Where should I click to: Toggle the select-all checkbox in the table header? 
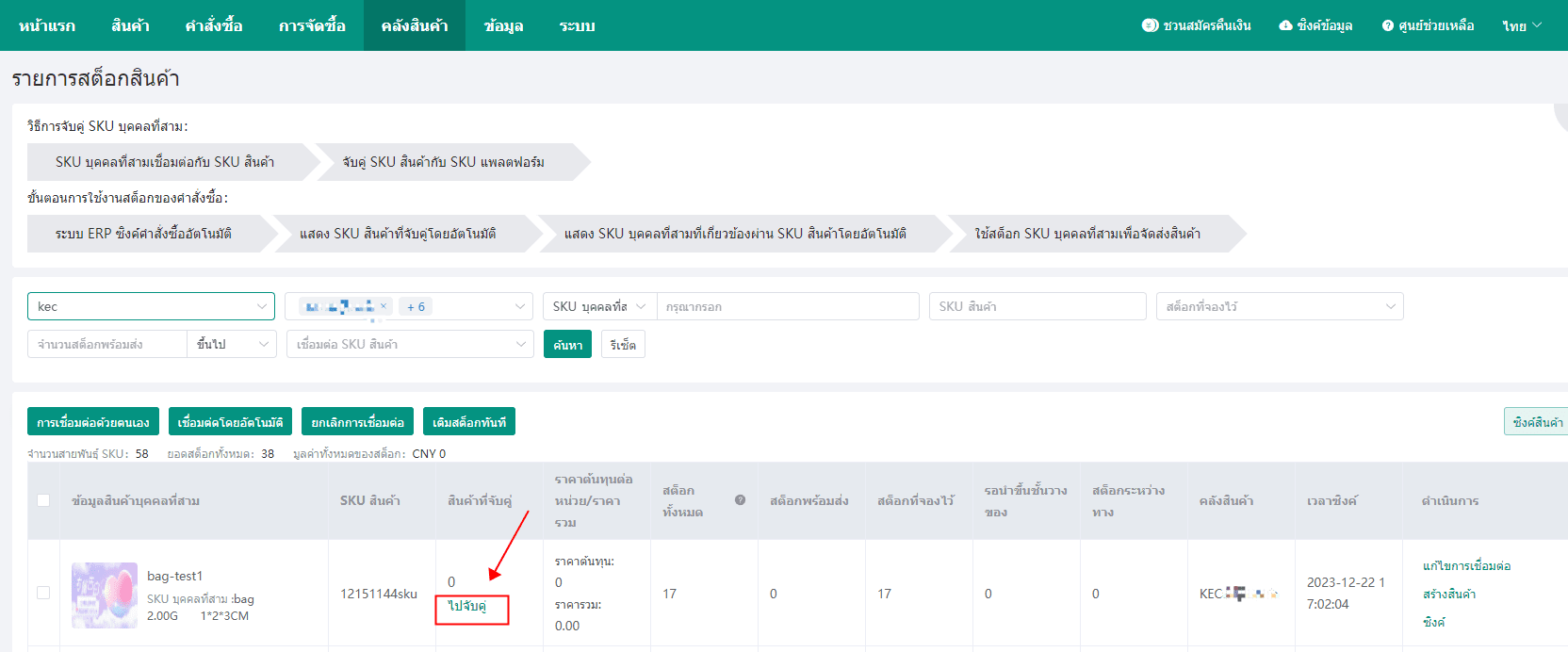pyautogui.click(x=43, y=500)
